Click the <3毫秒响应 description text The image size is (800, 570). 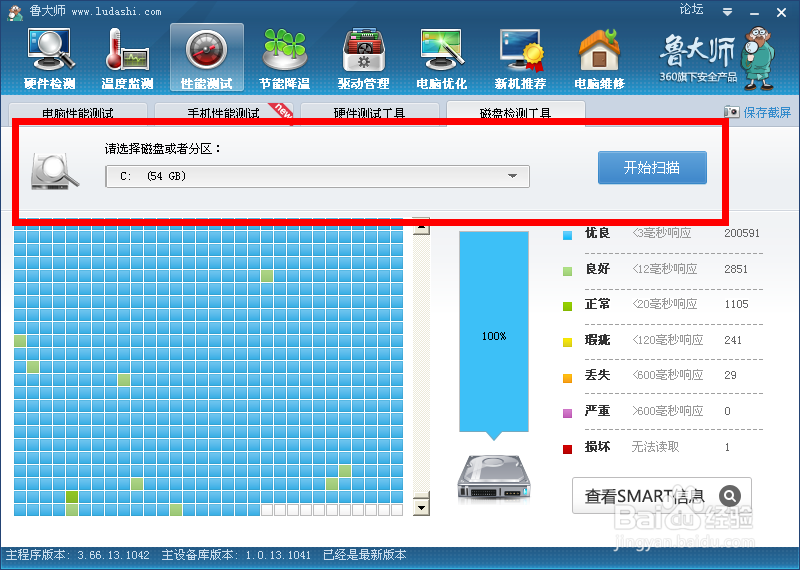[x=662, y=233]
